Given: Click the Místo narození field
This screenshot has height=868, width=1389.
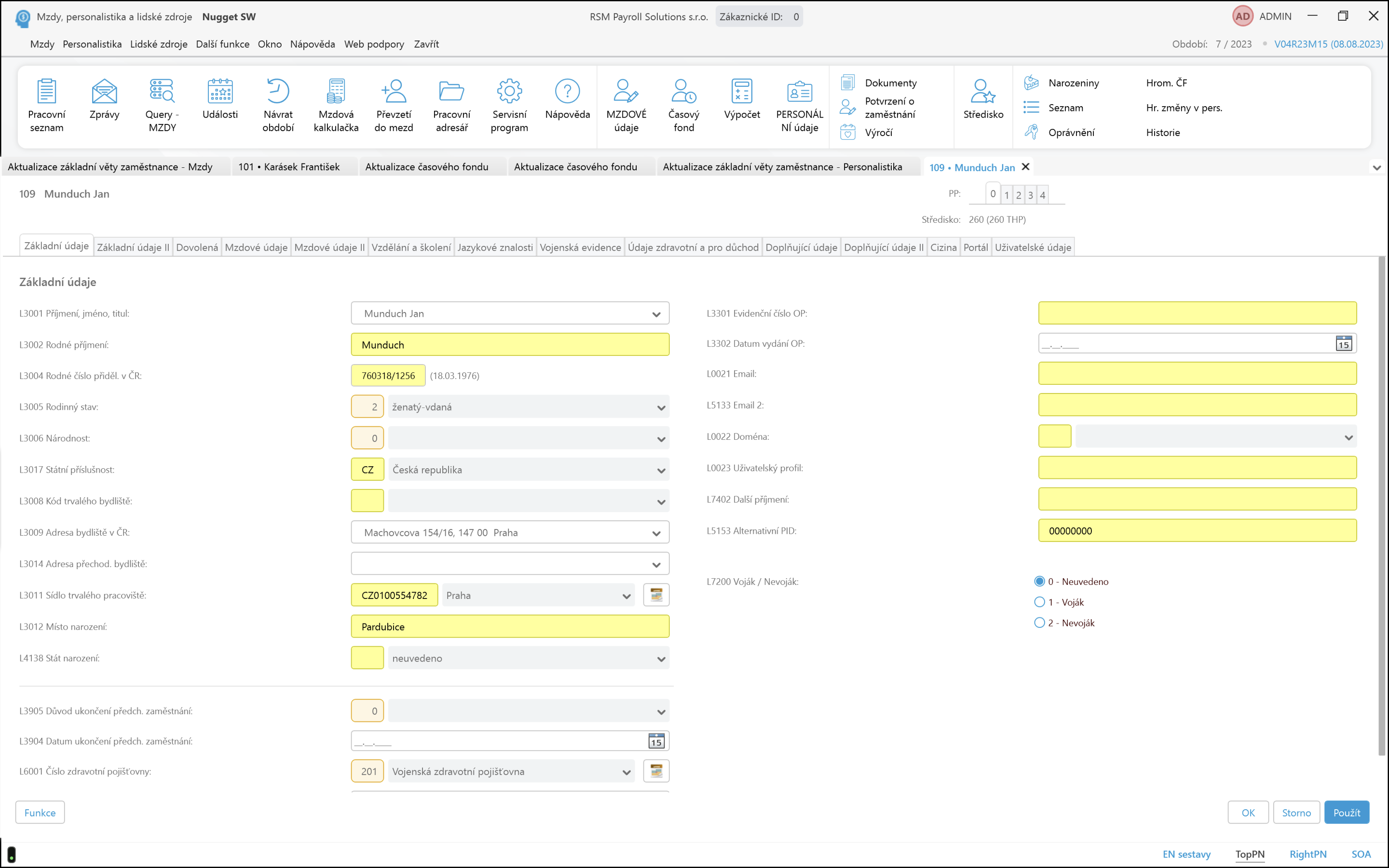Looking at the screenshot, I should 510,626.
